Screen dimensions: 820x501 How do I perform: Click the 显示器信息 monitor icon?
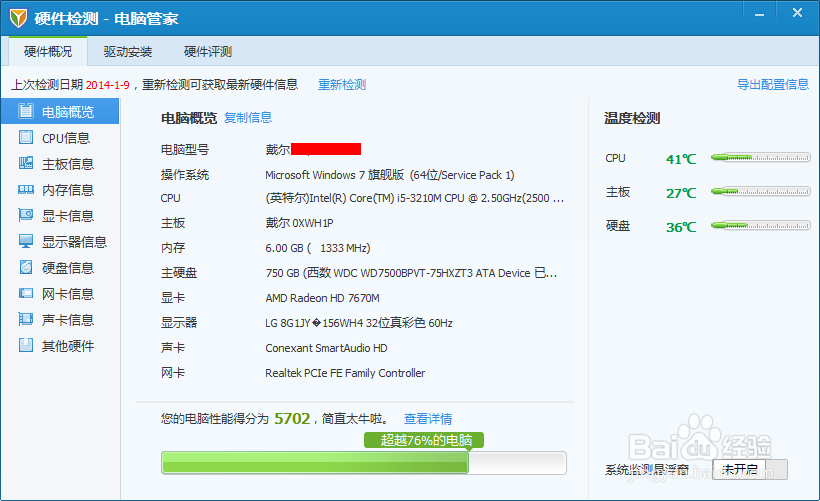[x=26, y=241]
